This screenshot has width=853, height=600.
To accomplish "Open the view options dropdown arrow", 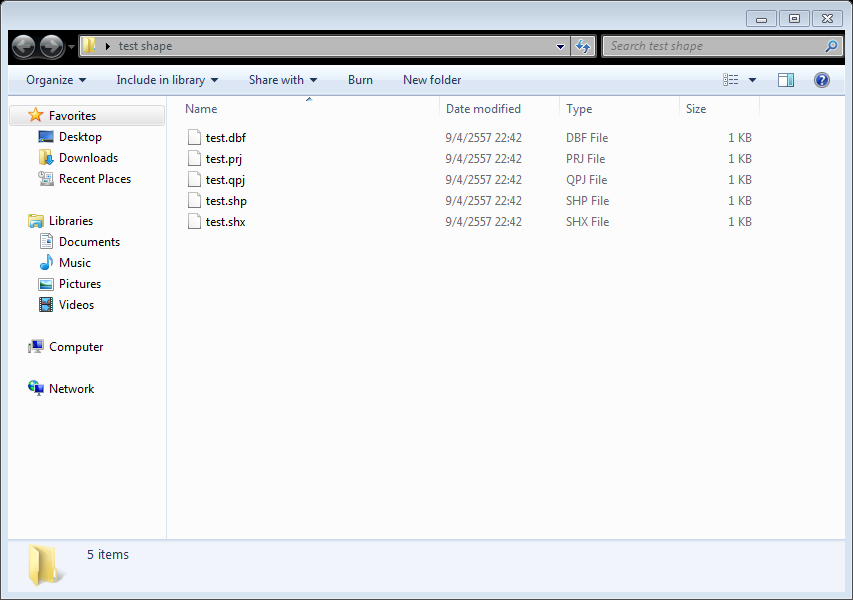I will [752, 80].
